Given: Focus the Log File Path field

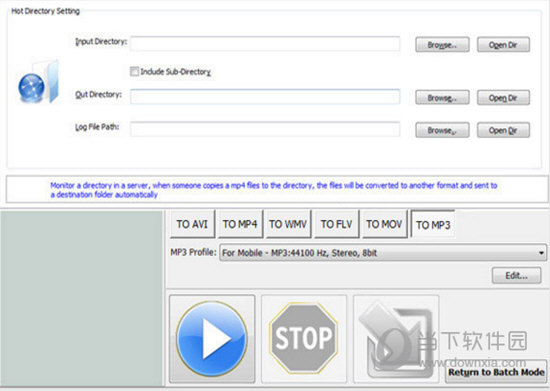Looking at the screenshot, I should point(265,129).
